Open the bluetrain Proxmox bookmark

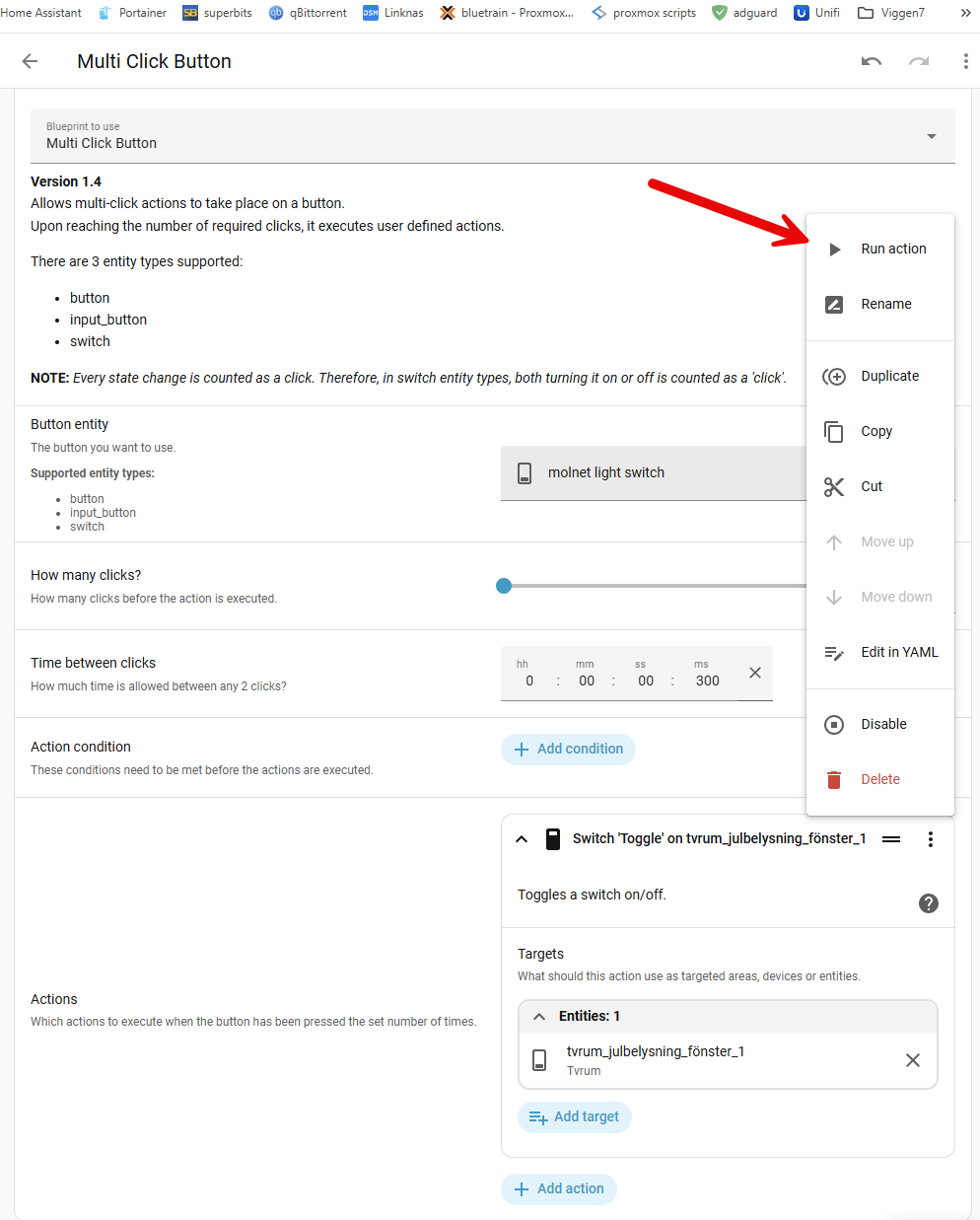[507, 13]
